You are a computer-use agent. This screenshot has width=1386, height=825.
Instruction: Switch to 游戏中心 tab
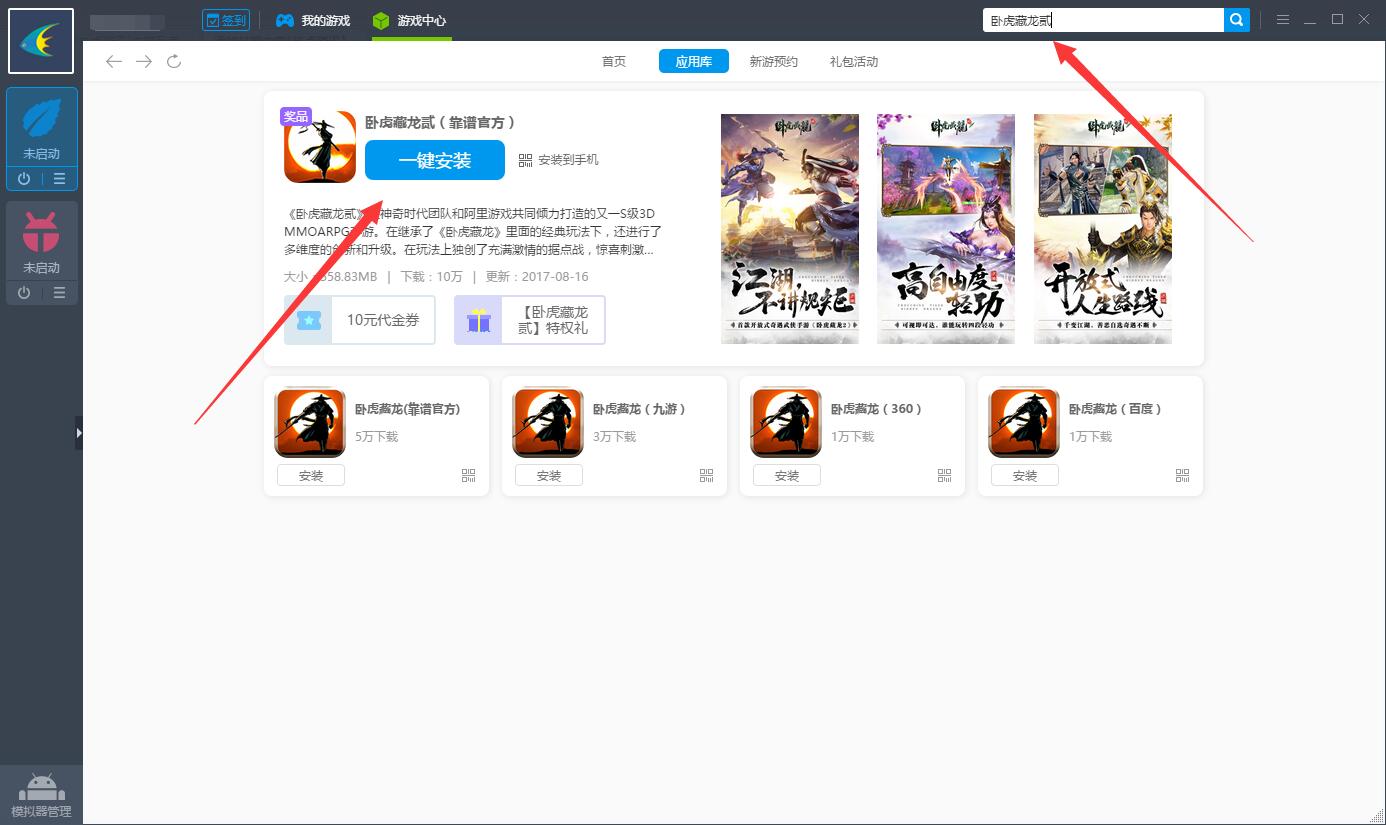point(410,20)
